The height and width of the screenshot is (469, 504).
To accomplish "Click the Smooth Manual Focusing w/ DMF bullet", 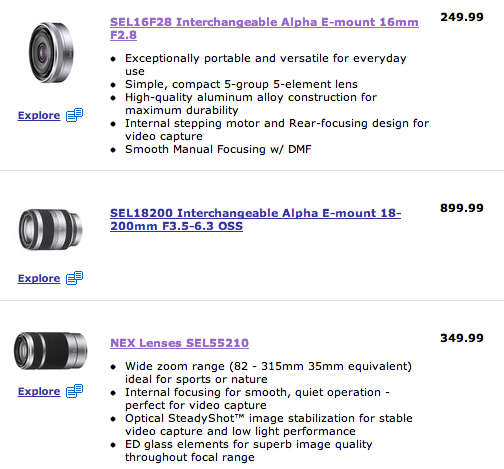I will 218,149.
